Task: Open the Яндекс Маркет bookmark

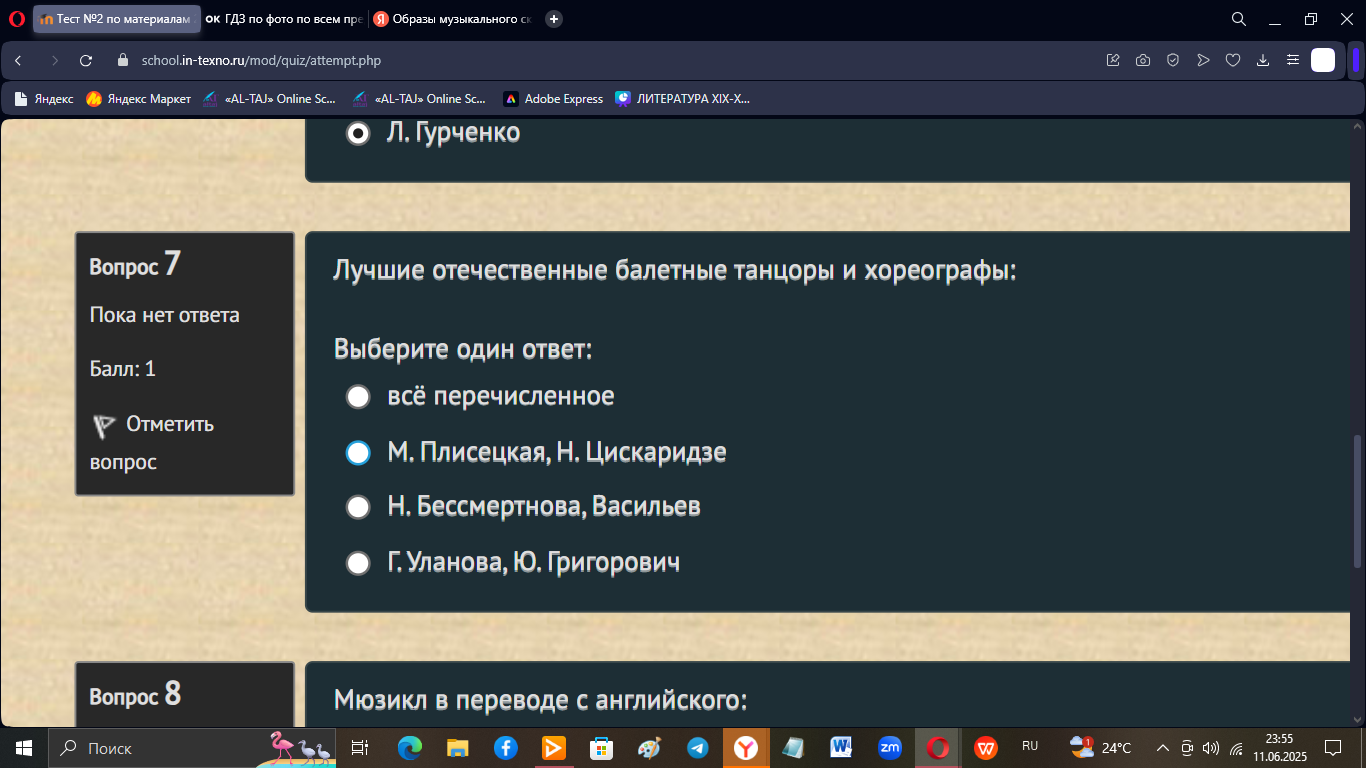Action: coord(139,99)
